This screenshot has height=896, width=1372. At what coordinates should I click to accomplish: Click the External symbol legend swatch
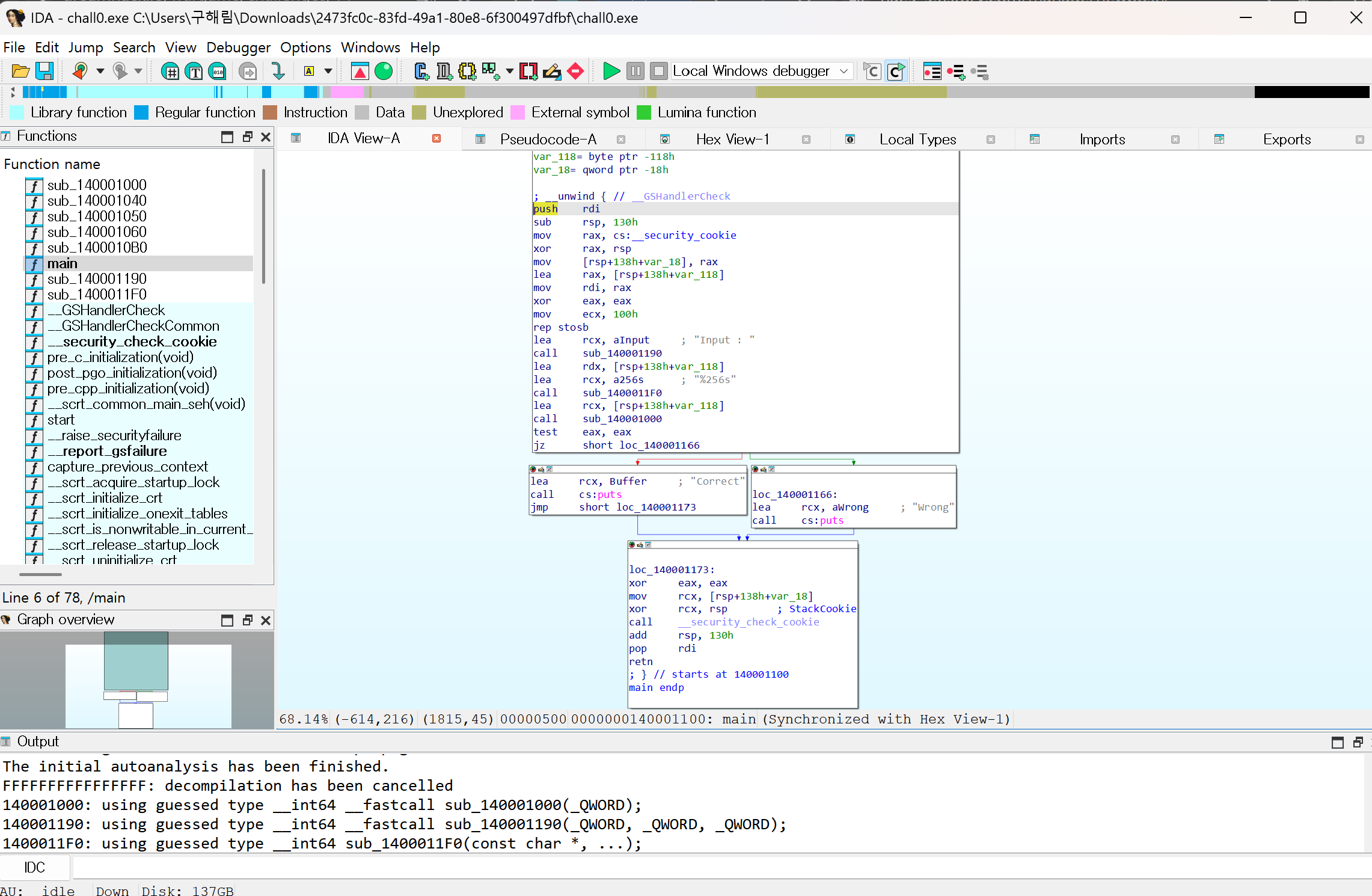click(x=518, y=113)
